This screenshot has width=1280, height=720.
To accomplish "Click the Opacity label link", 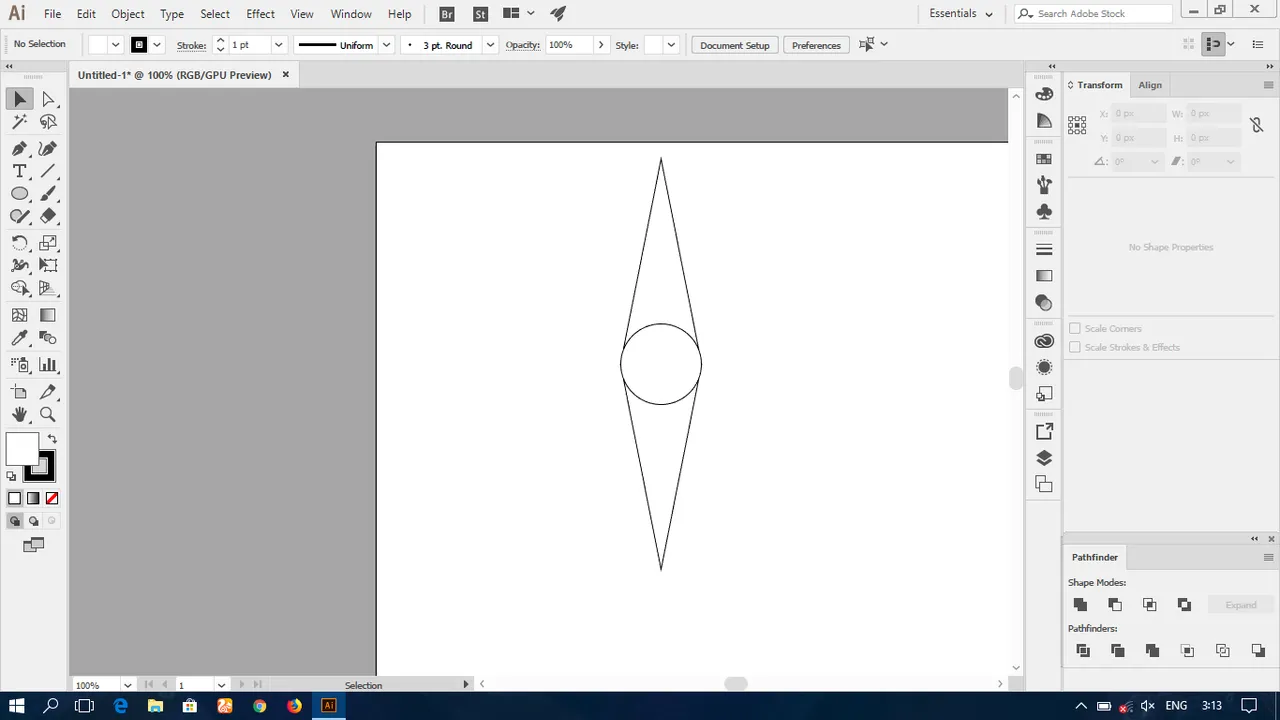I will pos(522,45).
